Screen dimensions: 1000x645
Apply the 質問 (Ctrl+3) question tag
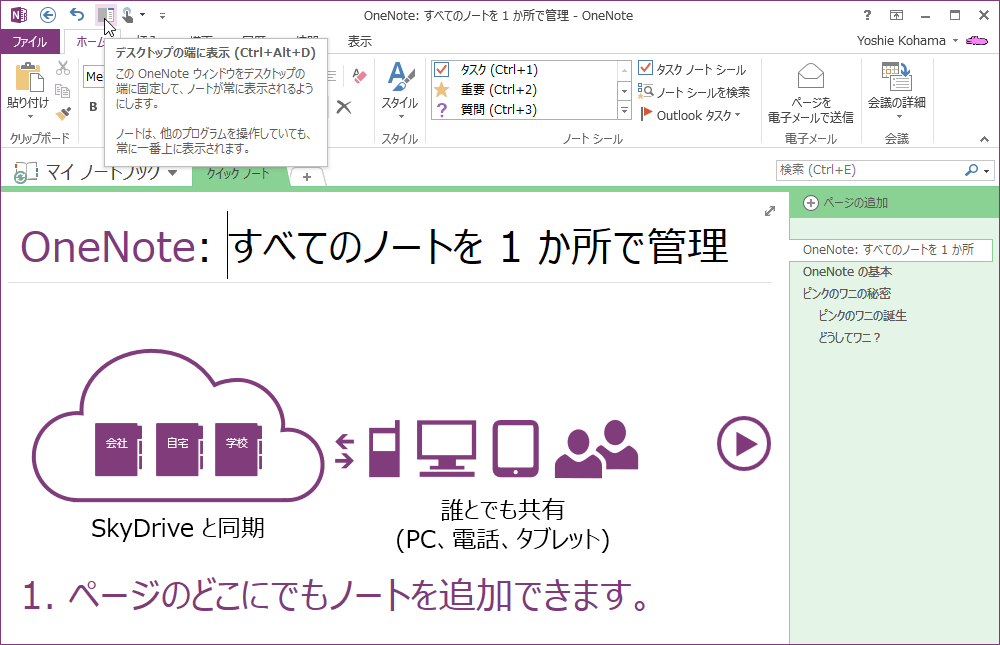tap(522, 110)
